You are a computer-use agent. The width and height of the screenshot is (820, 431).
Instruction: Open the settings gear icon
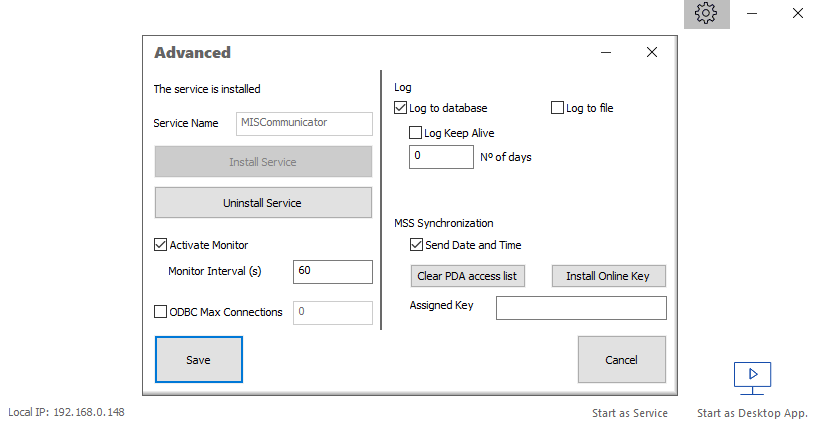click(x=706, y=14)
